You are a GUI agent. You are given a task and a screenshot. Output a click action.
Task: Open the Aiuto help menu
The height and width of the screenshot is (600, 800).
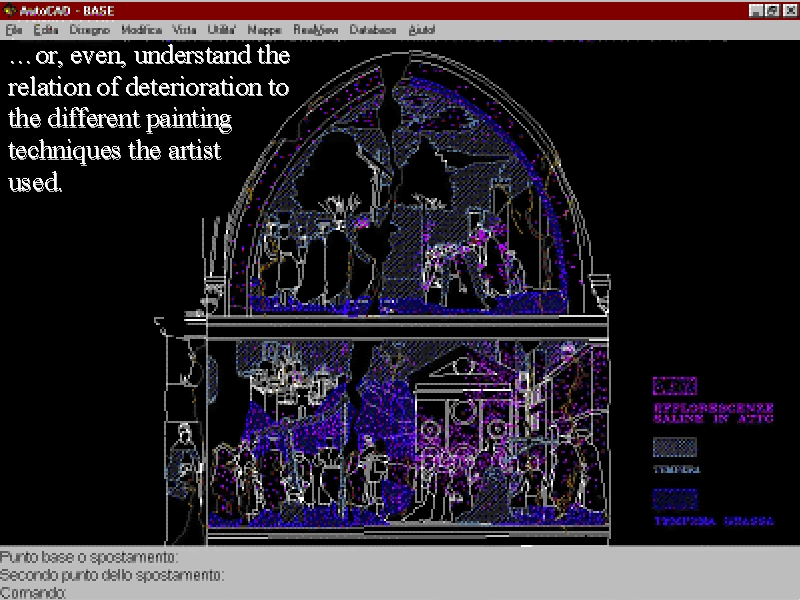click(421, 30)
